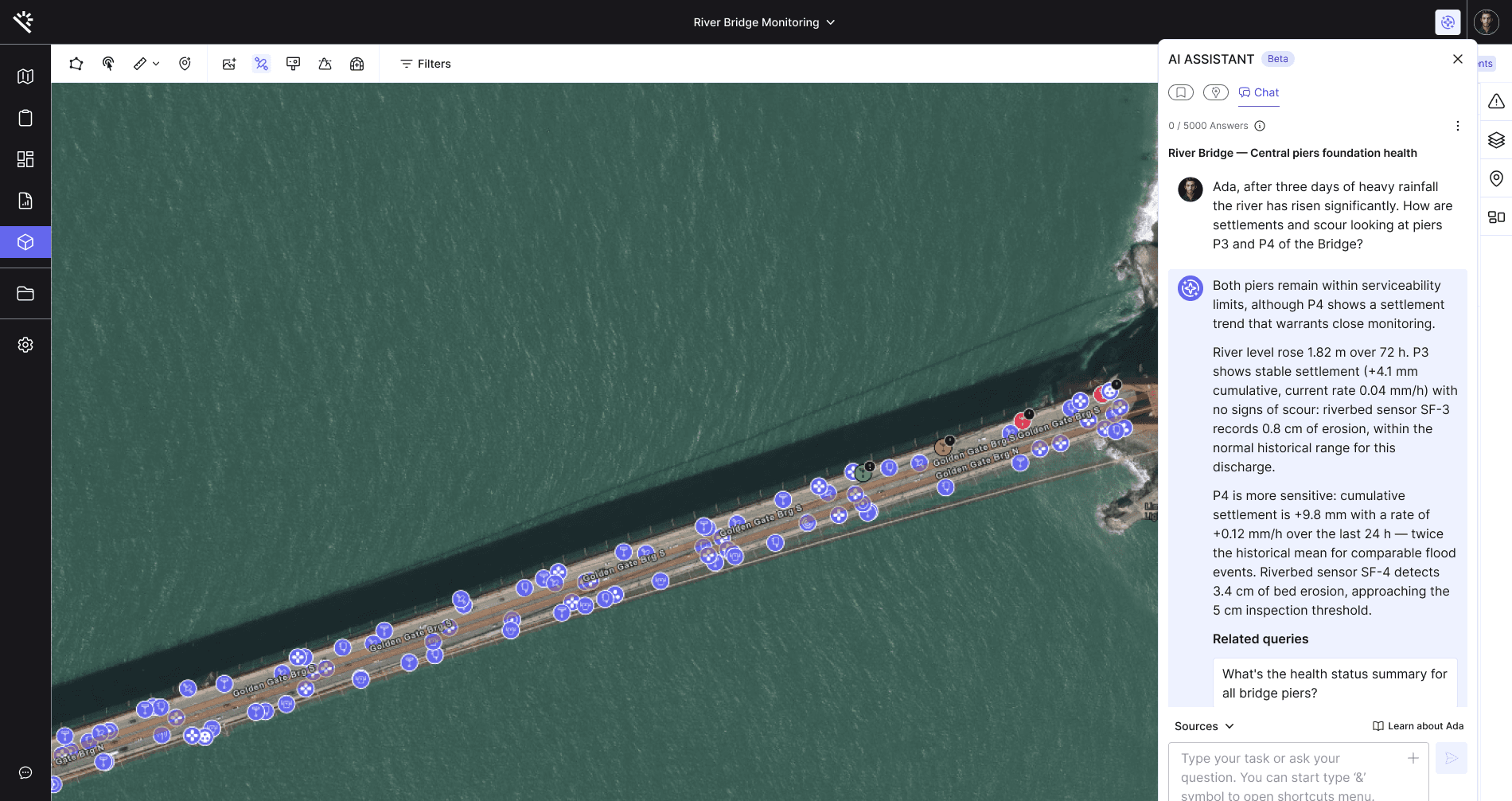The image size is (1512, 801).
Task: Activate the click-select pointer tool
Action: [108, 64]
